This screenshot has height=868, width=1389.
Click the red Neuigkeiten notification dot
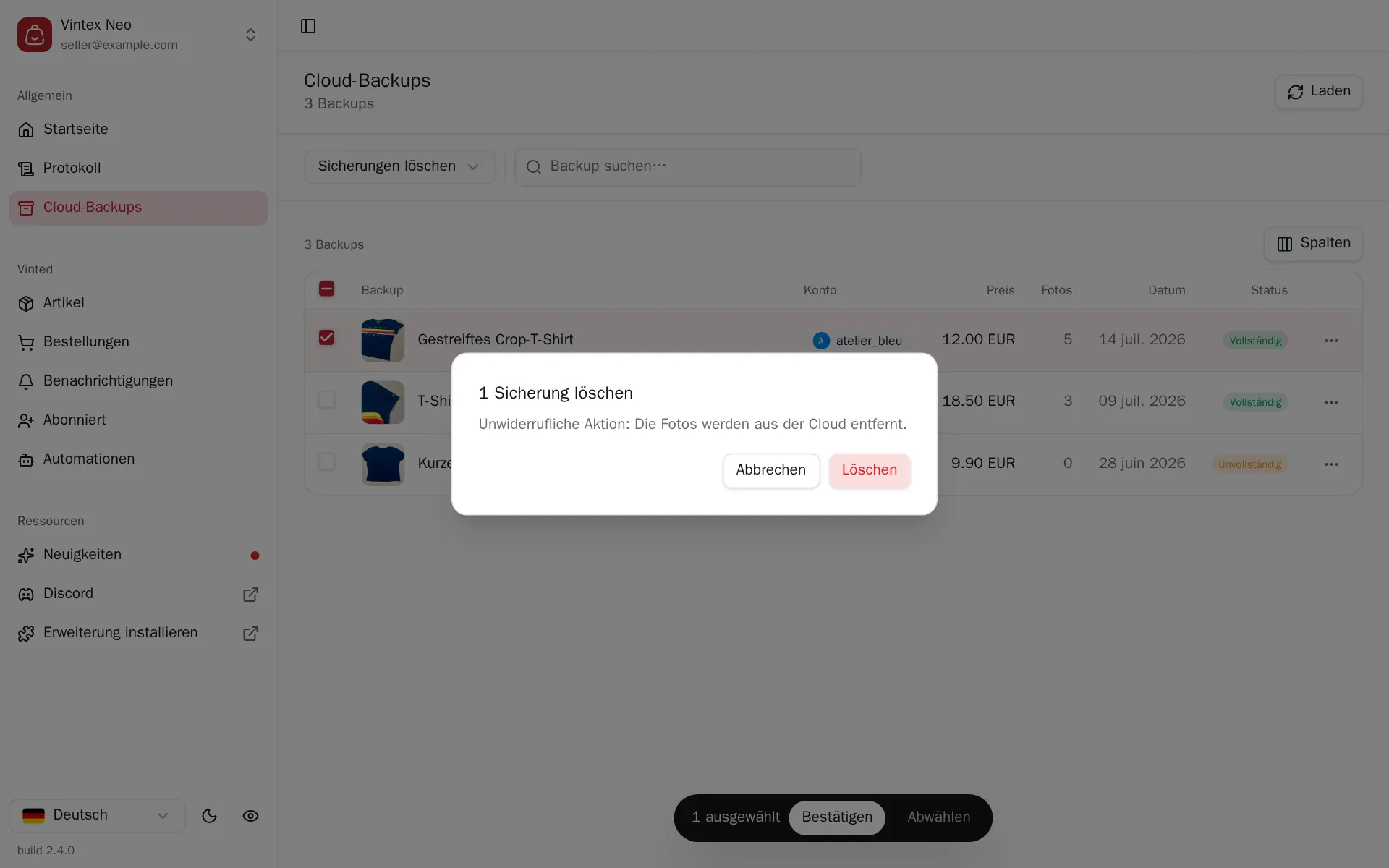255,556
